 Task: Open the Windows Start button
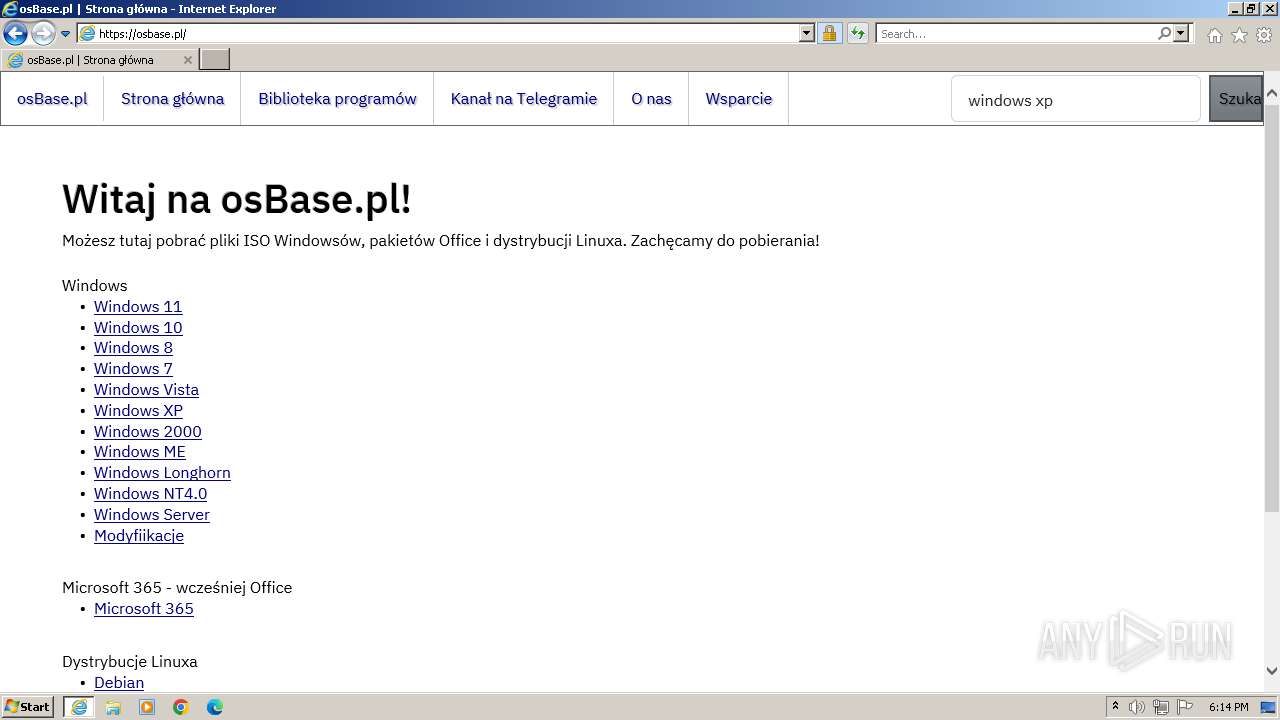click(x=28, y=706)
